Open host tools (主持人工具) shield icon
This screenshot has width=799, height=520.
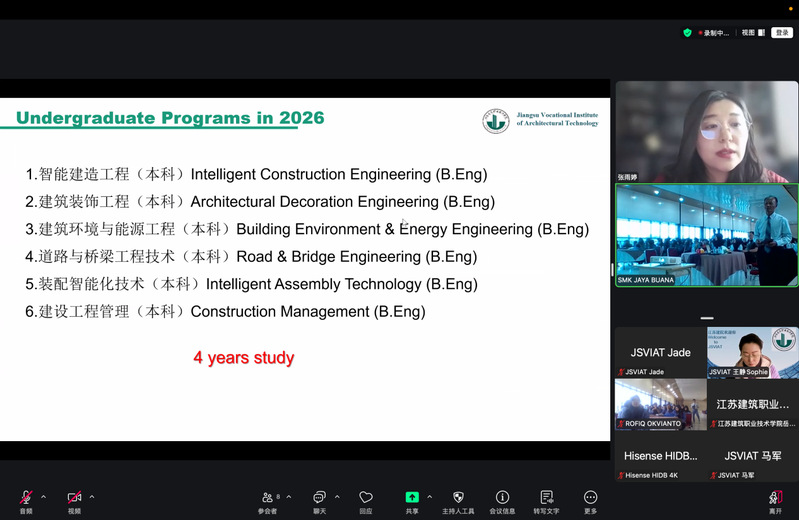tap(458, 498)
